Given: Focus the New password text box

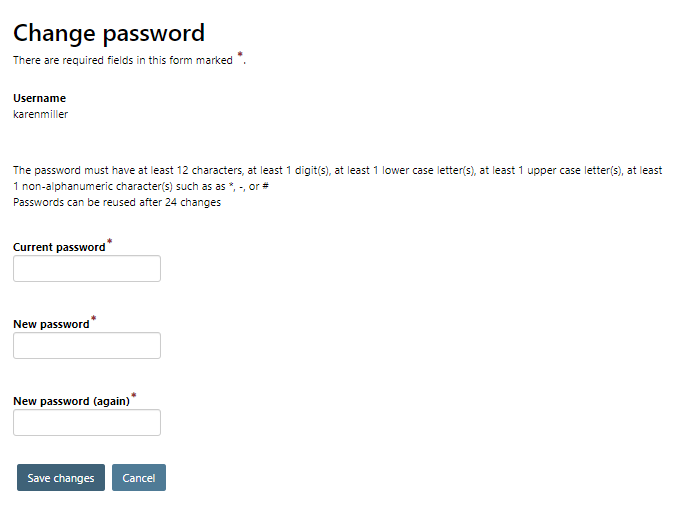Looking at the screenshot, I should pyautogui.click(x=87, y=346).
